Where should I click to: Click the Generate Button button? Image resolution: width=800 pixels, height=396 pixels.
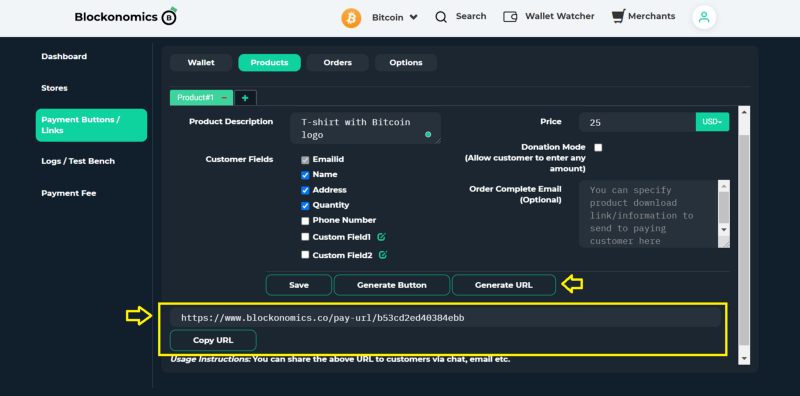392,285
